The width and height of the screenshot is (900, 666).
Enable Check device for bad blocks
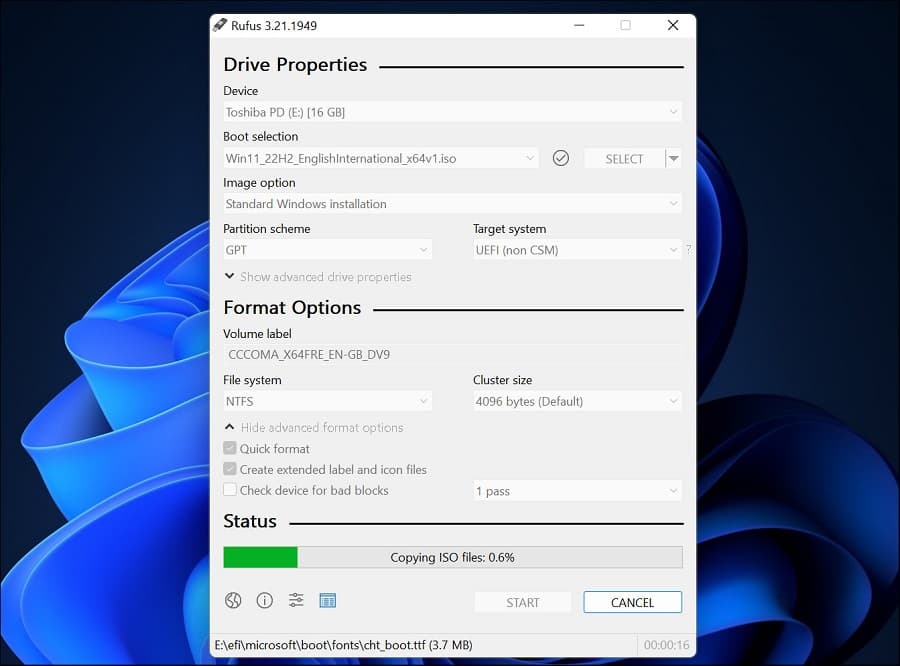pyautogui.click(x=230, y=491)
